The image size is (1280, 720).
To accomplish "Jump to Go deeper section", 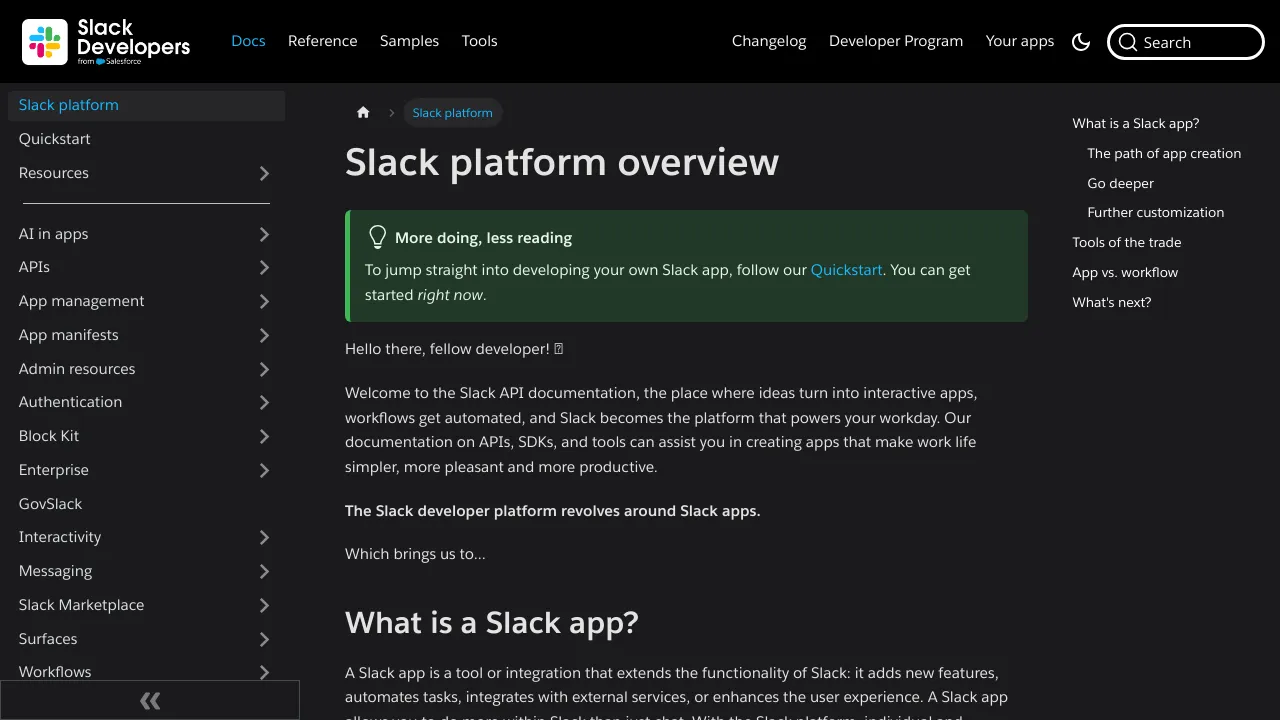I will pyautogui.click(x=1121, y=184).
